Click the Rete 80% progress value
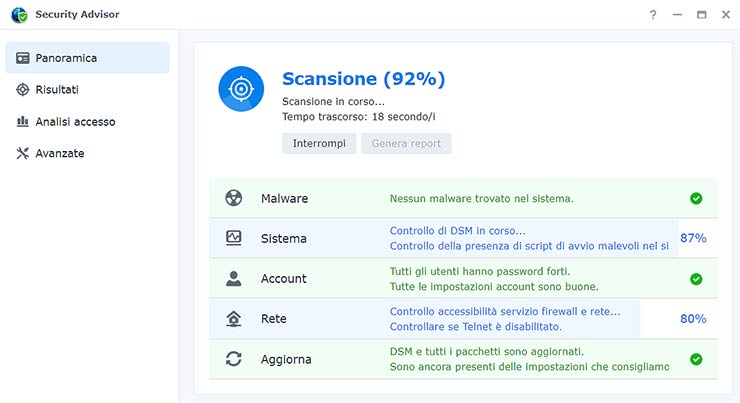The width and height of the screenshot is (740, 403). point(693,319)
